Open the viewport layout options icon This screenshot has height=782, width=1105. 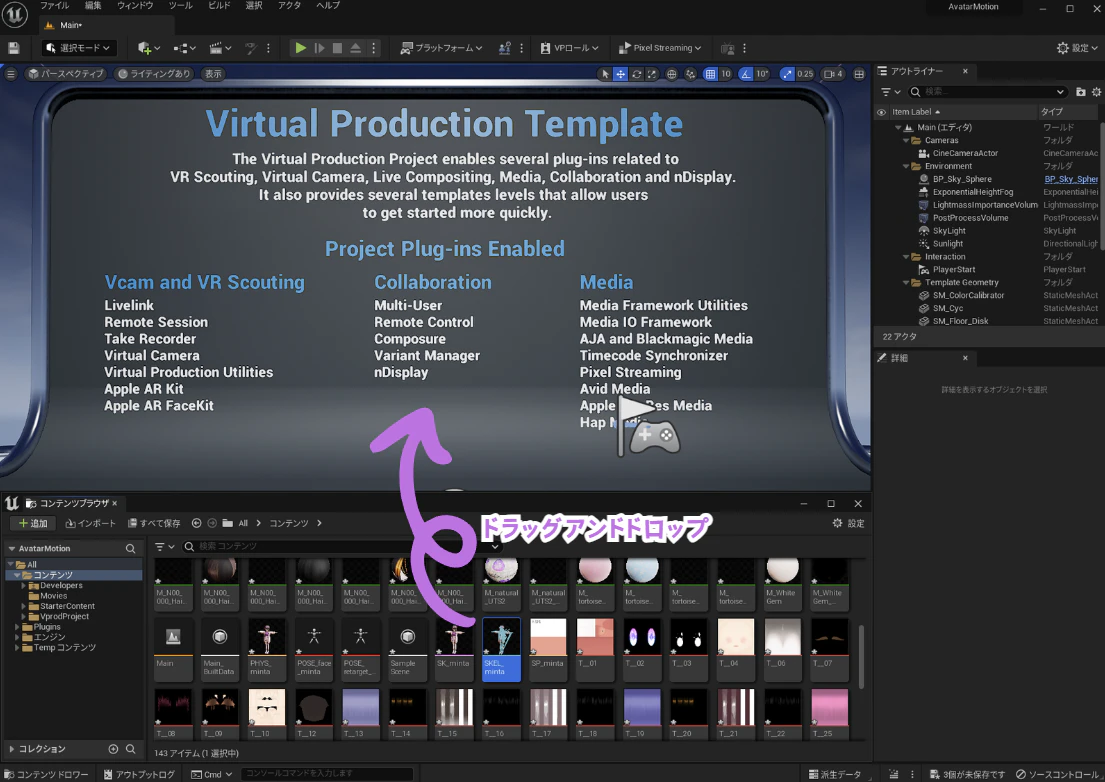tap(859, 74)
